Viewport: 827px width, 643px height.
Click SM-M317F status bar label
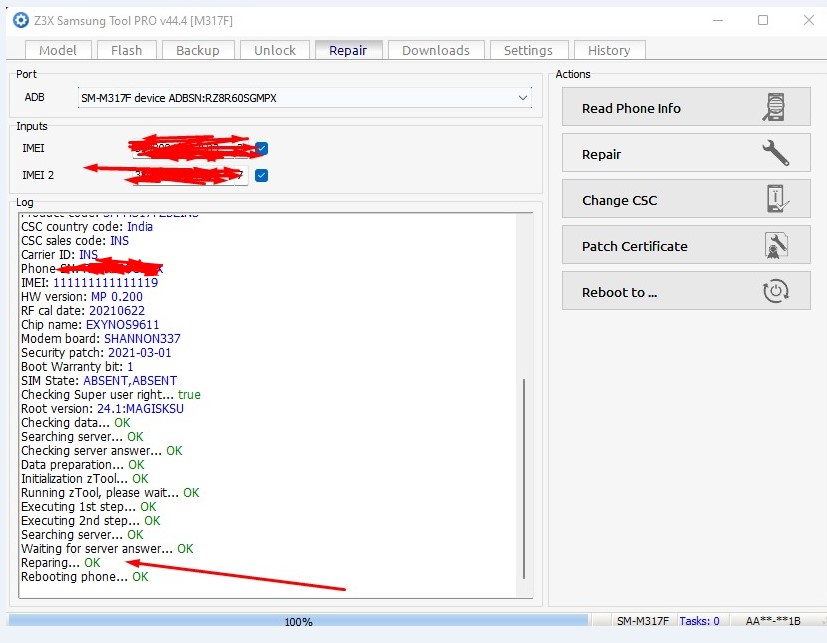(642, 621)
